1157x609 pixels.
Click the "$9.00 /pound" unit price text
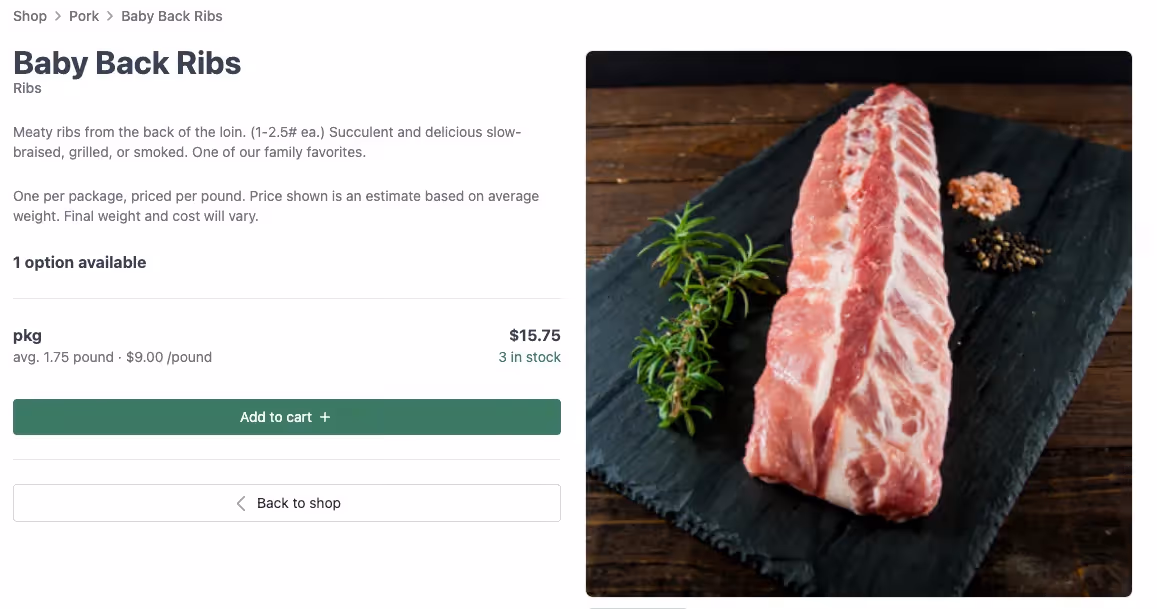167,357
